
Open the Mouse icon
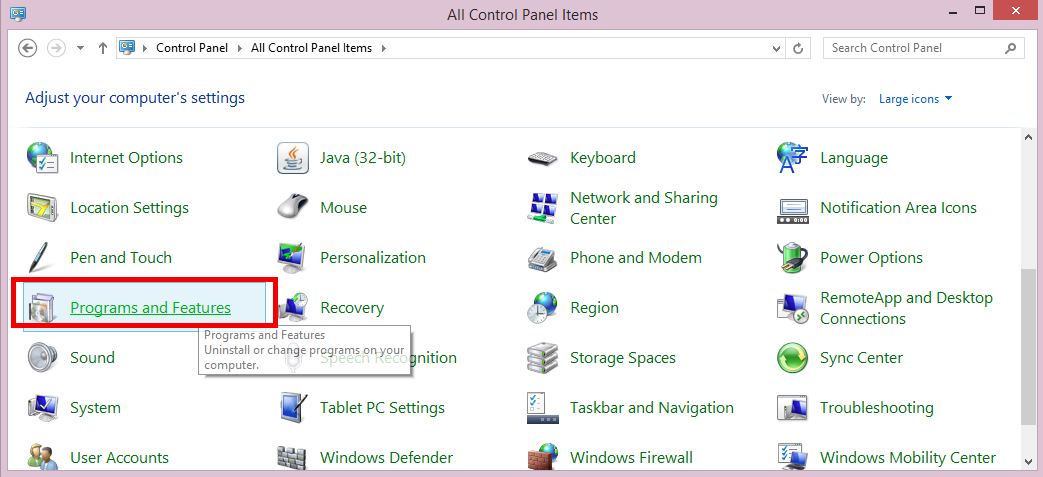click(292, 208)
